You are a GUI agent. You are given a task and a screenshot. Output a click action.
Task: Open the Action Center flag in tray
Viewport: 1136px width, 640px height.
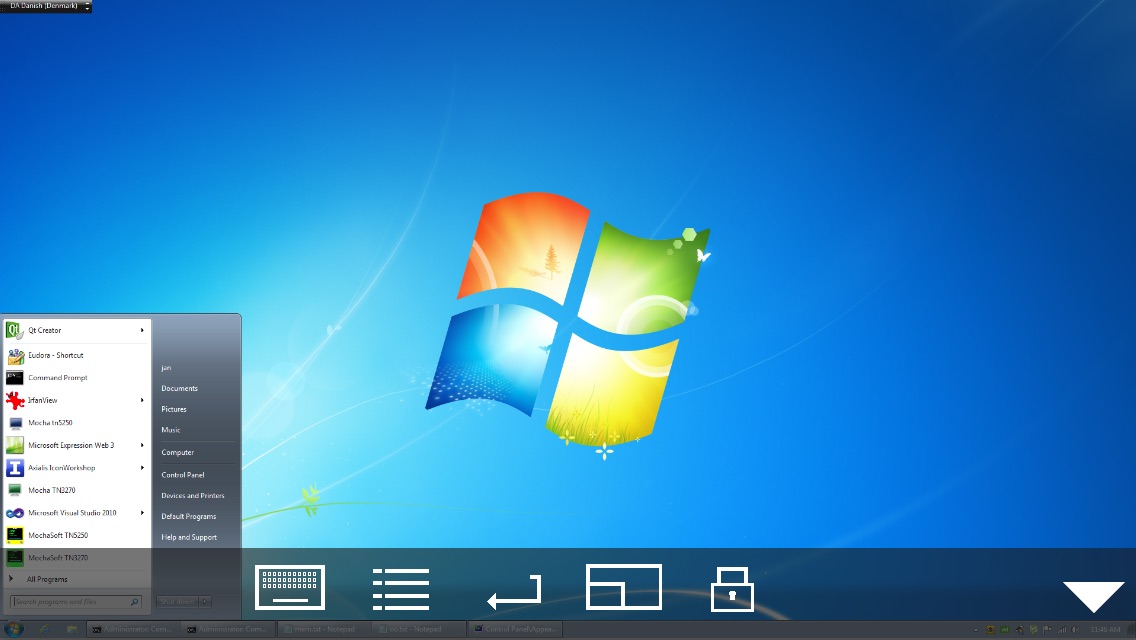click(x=1048, y=630)
